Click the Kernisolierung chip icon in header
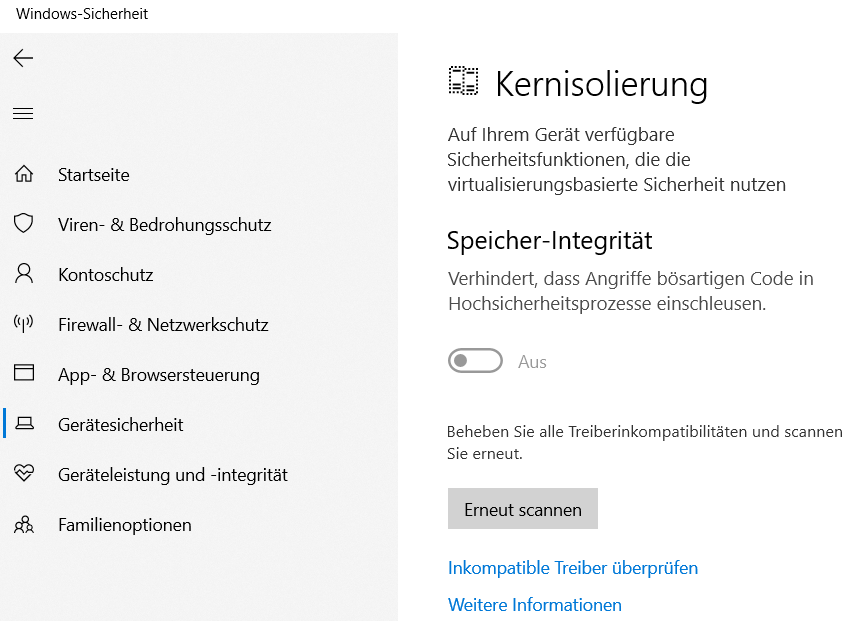 [463, 82]
